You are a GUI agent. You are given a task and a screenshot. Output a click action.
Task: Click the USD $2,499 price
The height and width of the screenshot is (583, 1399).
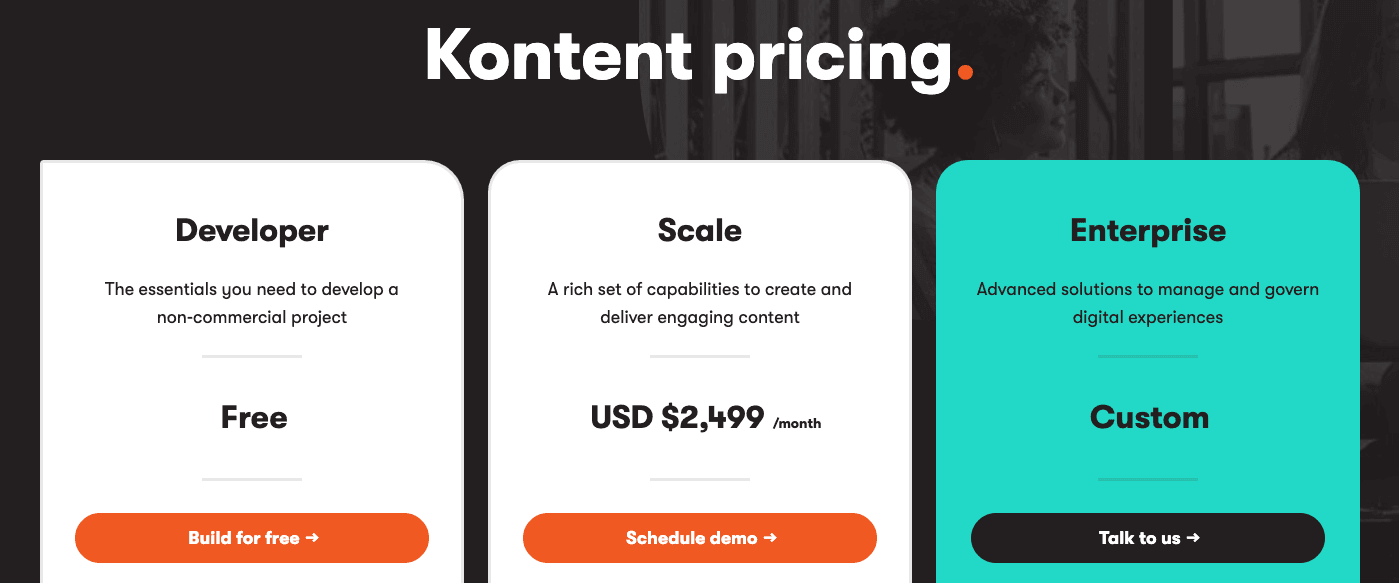click(x=678, y=417)
